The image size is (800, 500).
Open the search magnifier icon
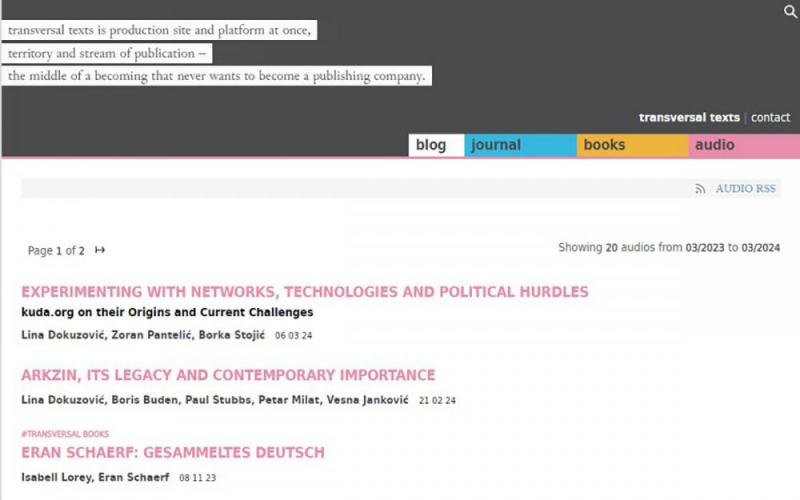pyautogui.click(x=790, y=11)
